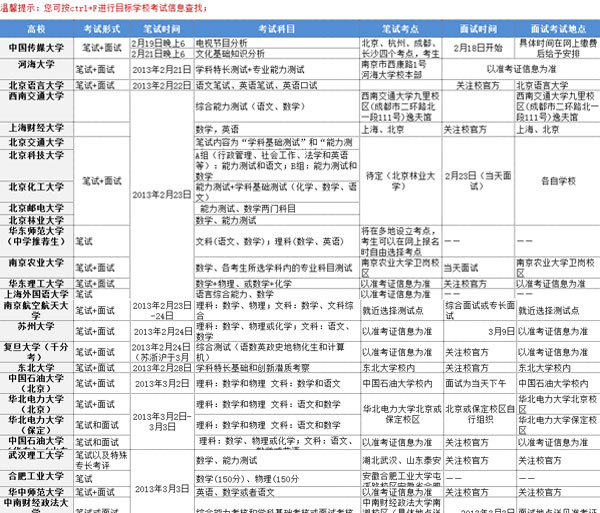Click the 面试考试地点 column header
The height and width of the screenshot is (513, 600).
[558, 29]
